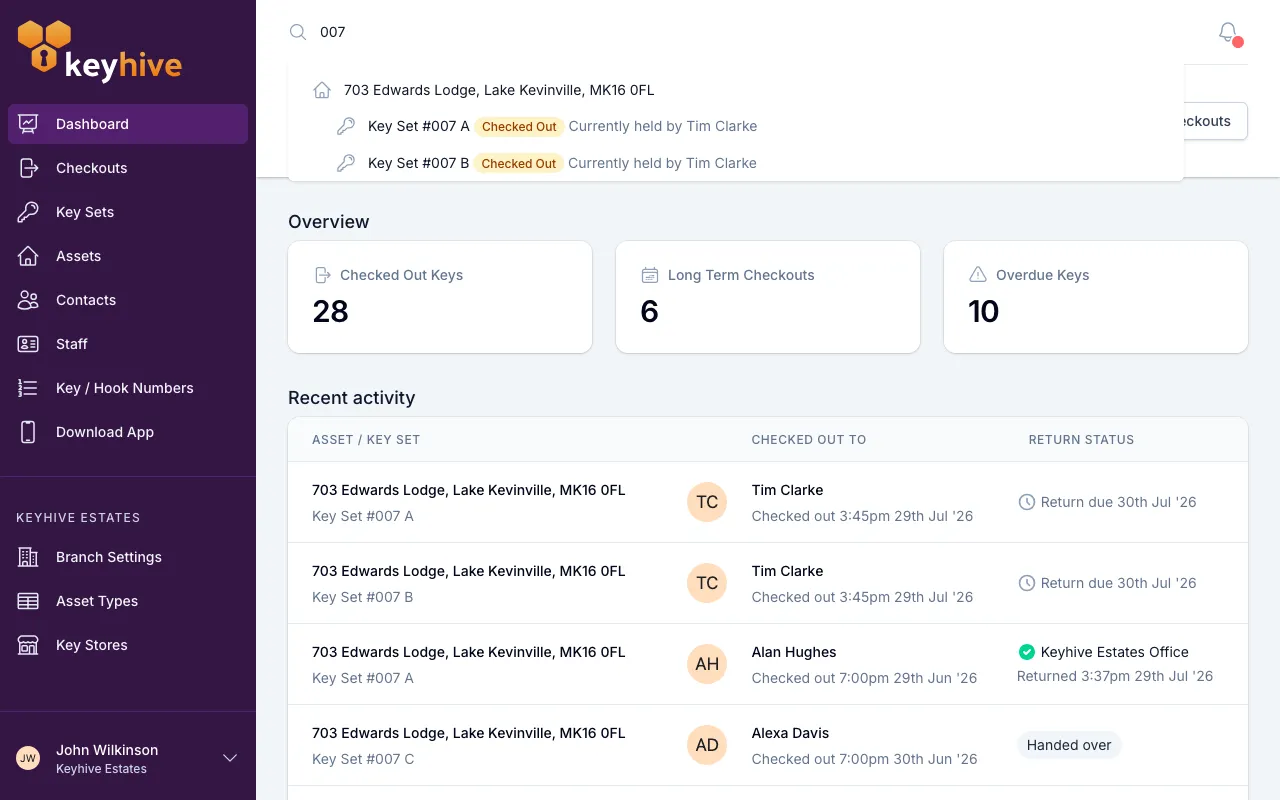Click the Download App phone icon

coord(28,432)
